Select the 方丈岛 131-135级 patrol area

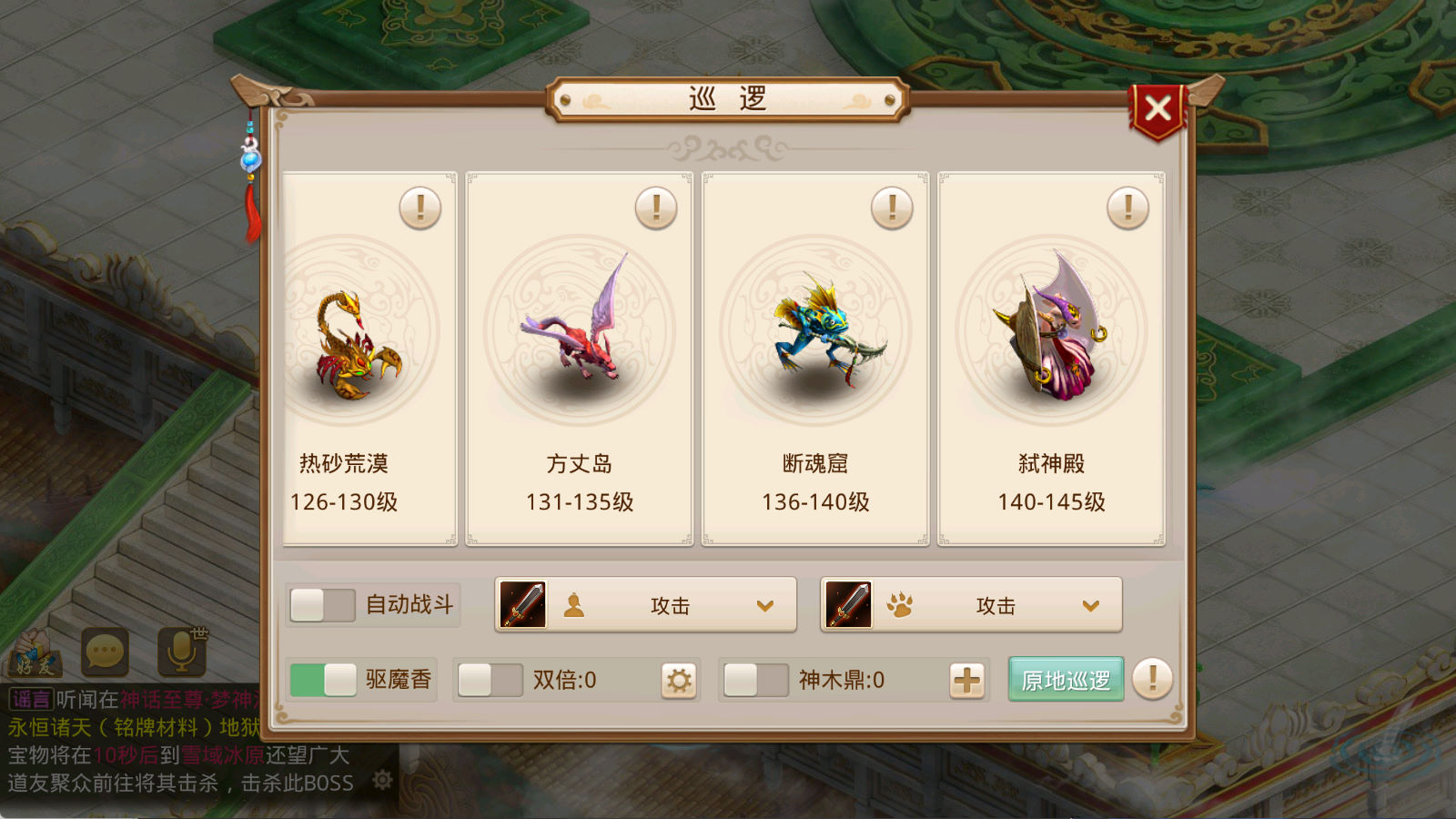tap(580, 359)
